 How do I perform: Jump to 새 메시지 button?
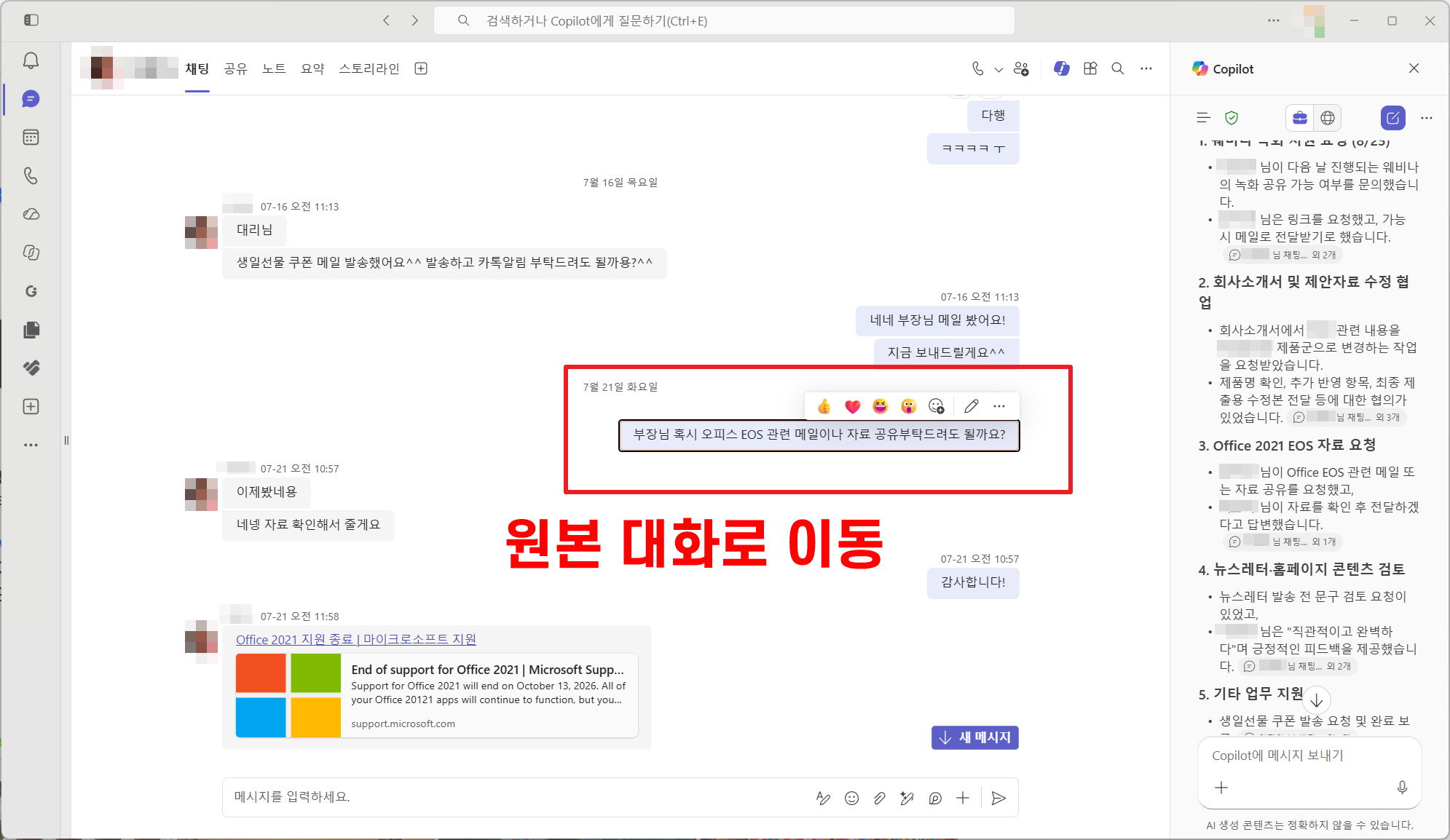(974, 737)
